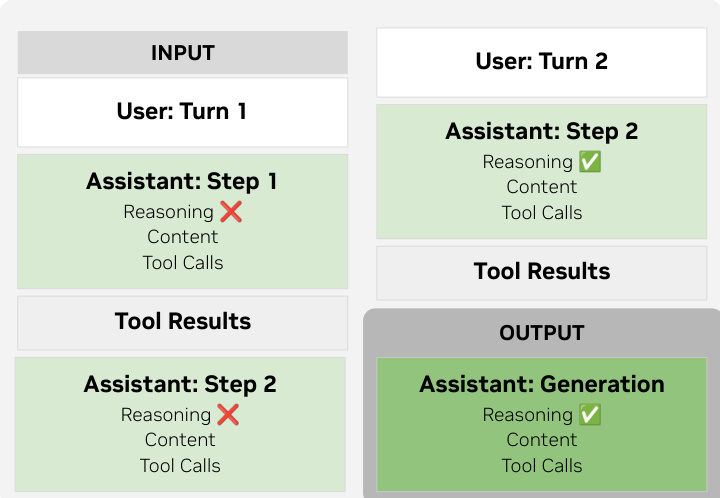Select the Assistant: Generation title
The height and width of the screenshot is (498, 720).
(541, 384)
